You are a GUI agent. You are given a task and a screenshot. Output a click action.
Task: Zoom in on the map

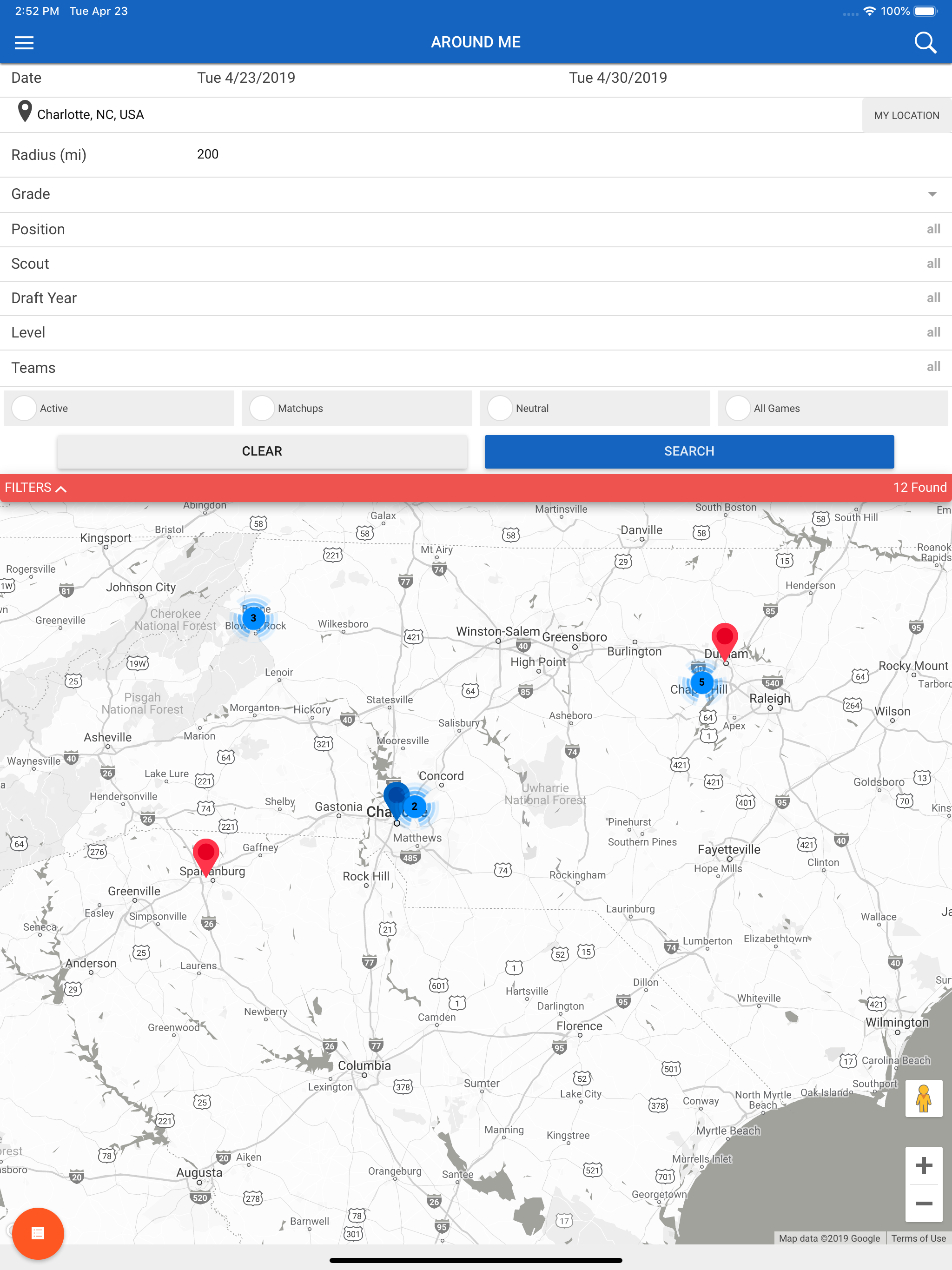point(923,1165)
